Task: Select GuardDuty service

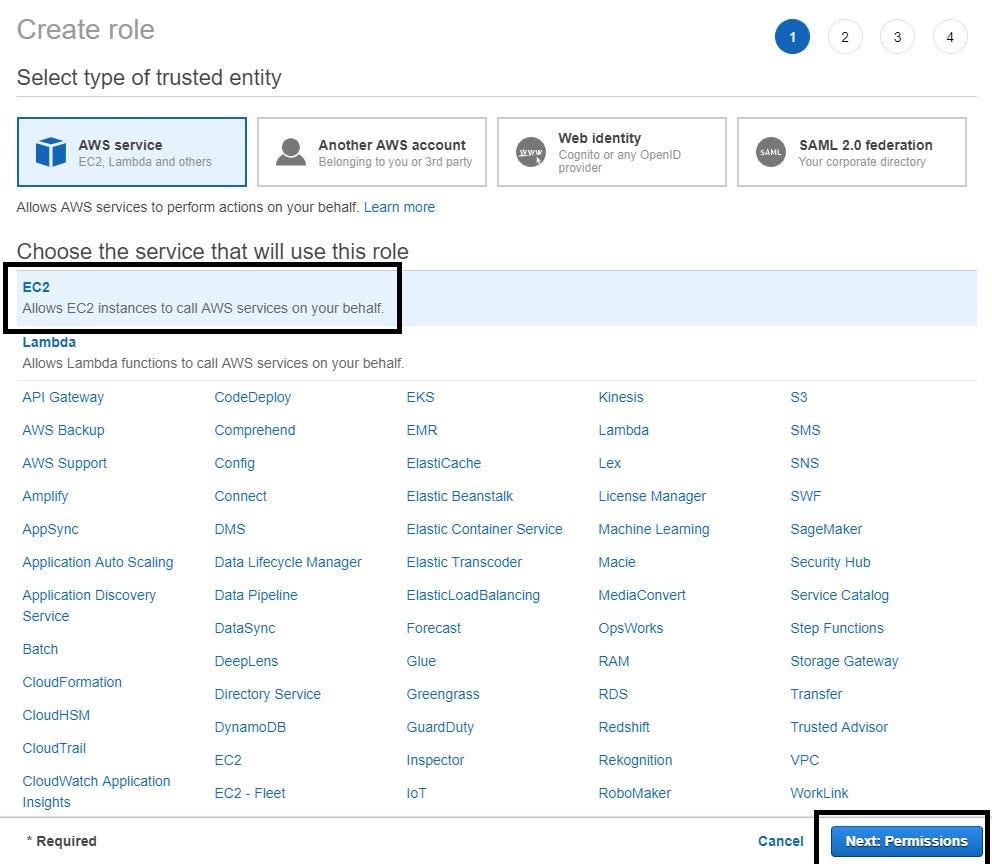Action: (x=440, y=727)
